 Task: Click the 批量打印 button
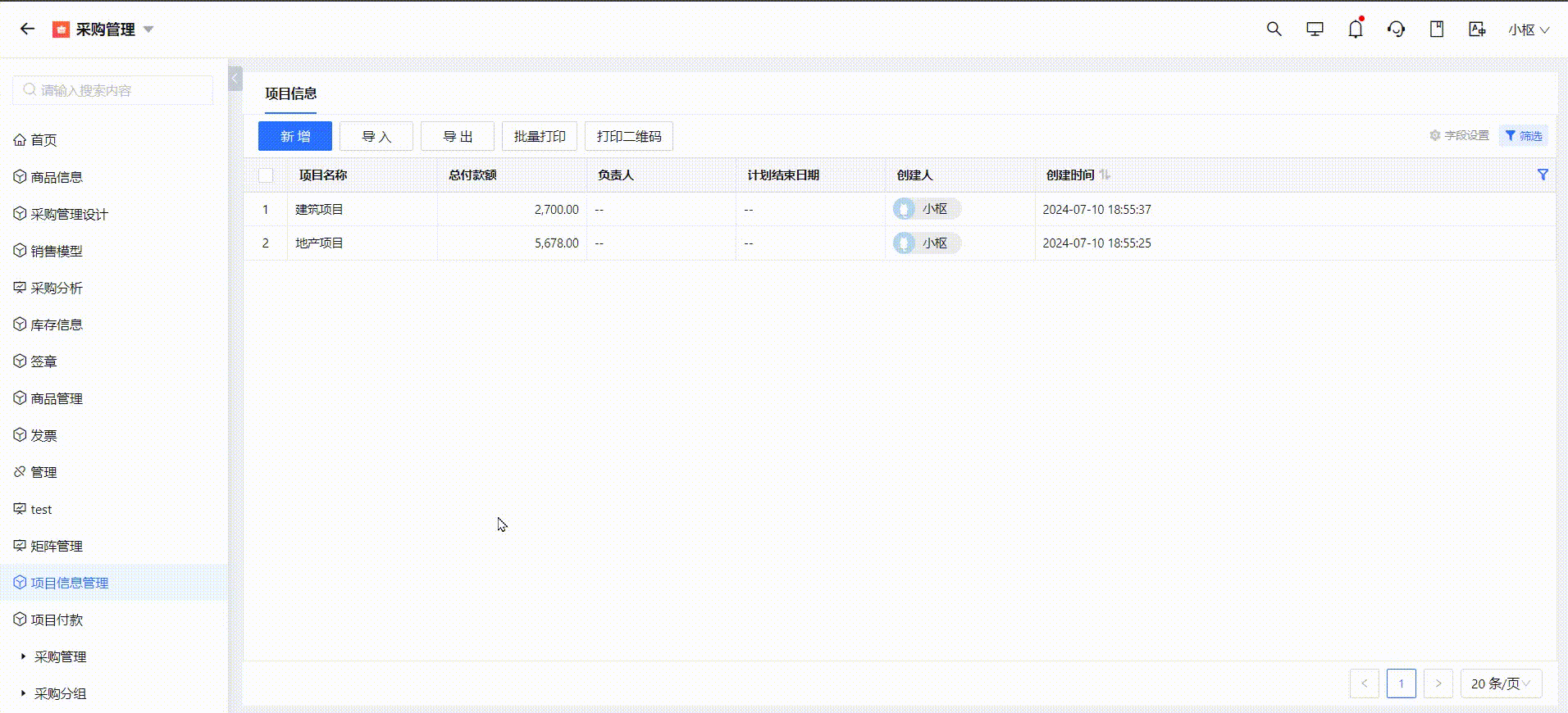(540, 136)
